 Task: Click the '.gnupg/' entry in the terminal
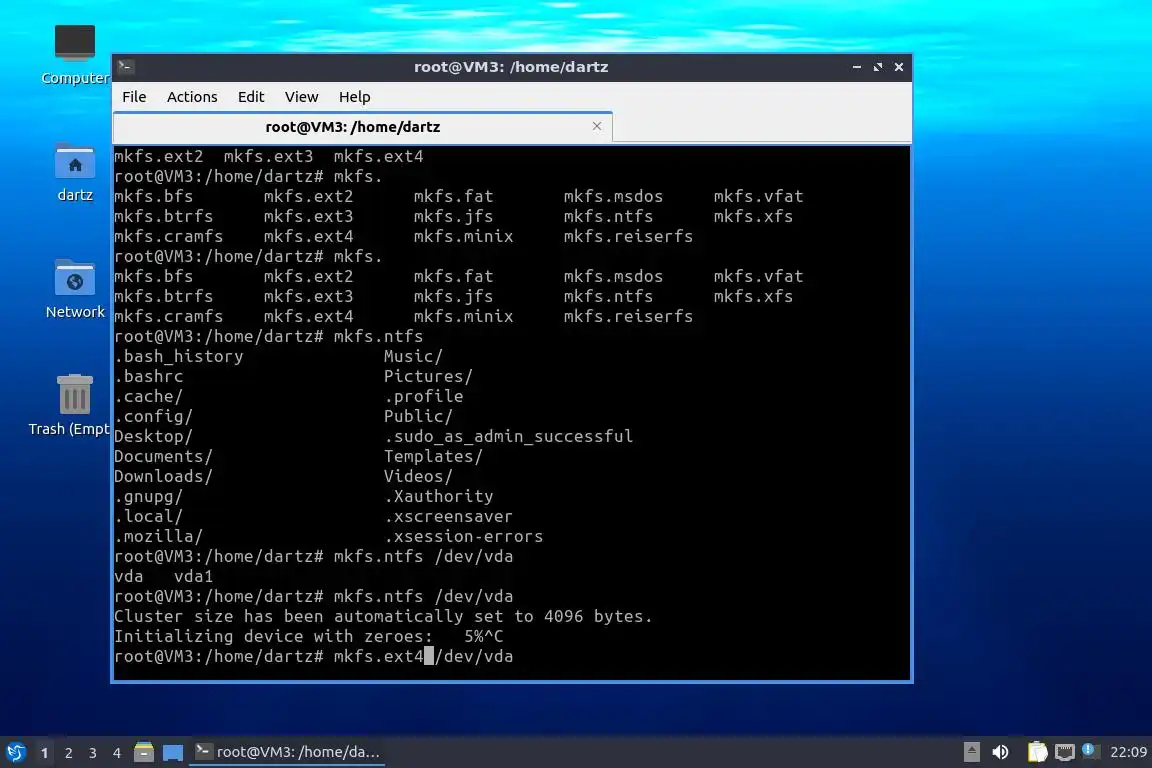pos(148,496)
